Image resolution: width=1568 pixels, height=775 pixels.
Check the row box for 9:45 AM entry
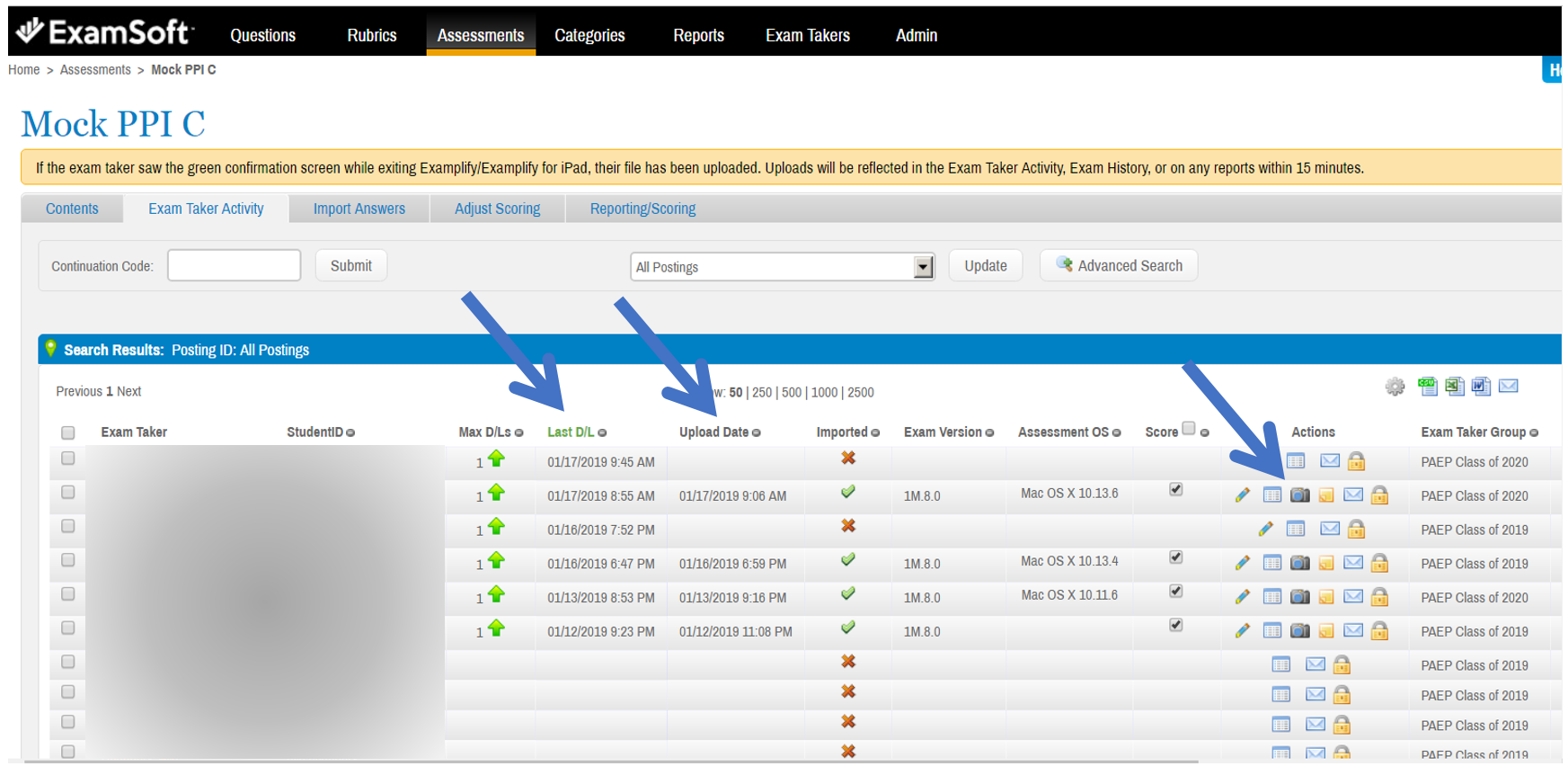point(67,458)
